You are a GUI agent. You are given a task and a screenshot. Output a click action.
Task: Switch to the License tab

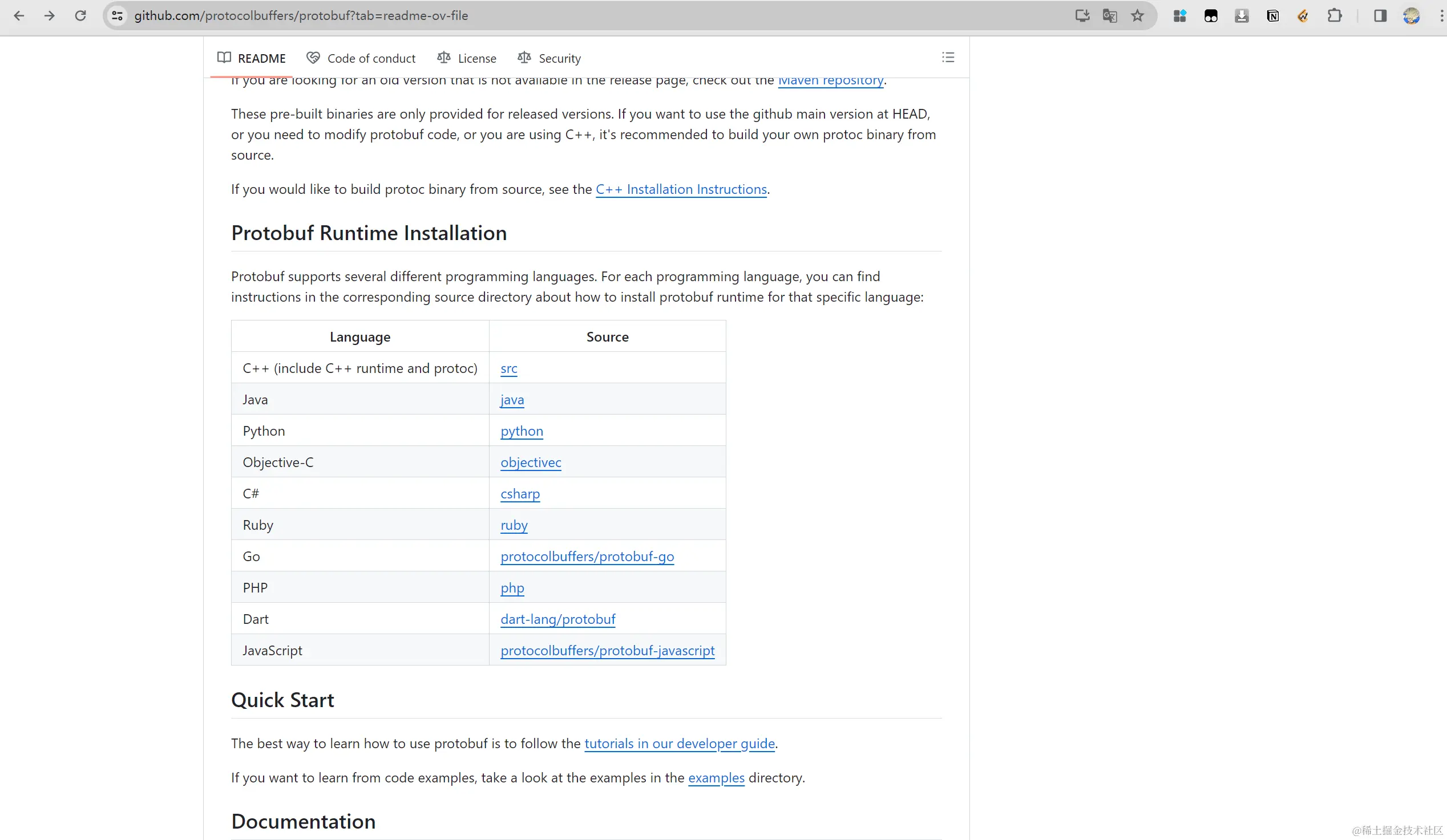tap(466, 58)
